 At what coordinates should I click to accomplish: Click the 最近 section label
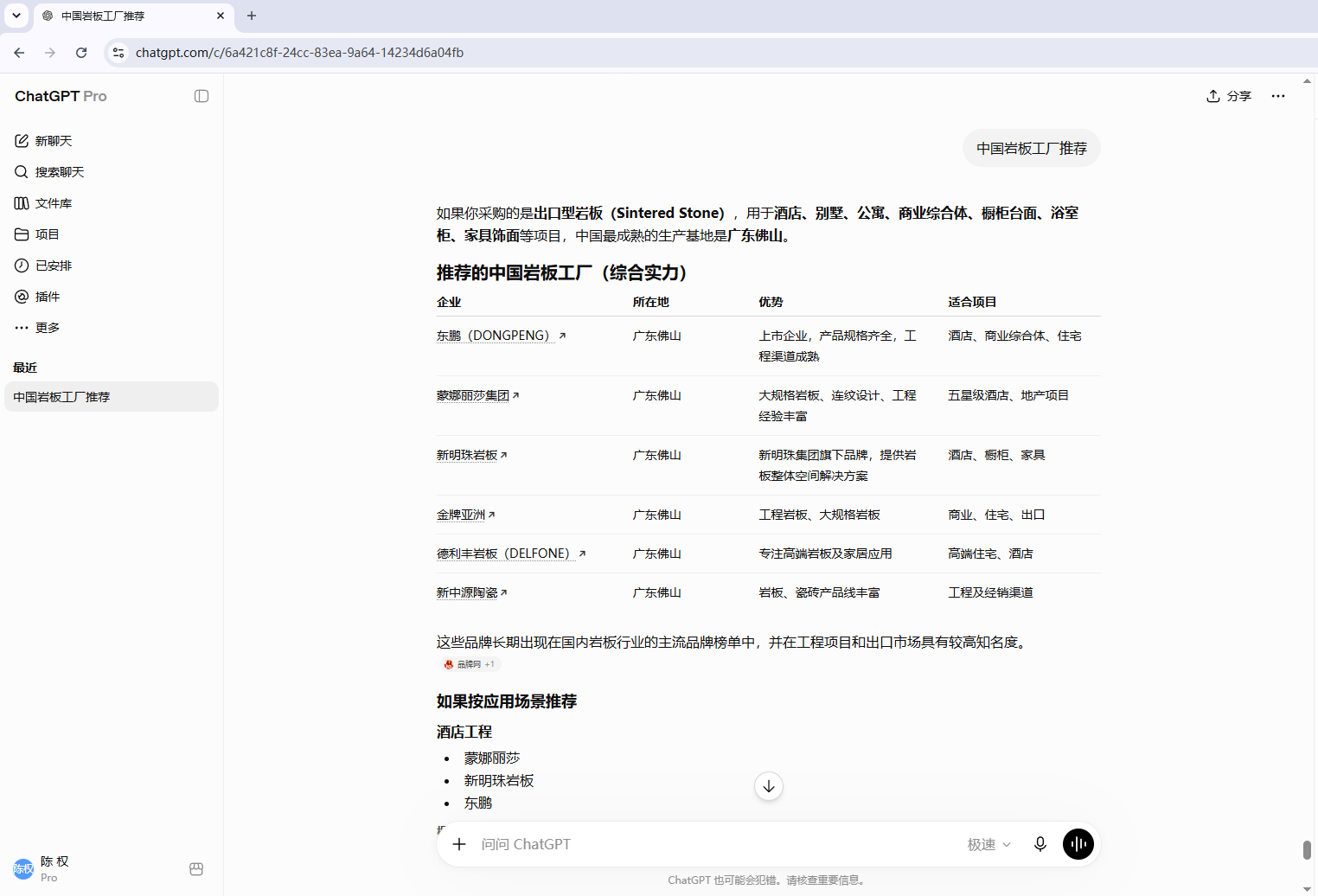pos(25,368)
